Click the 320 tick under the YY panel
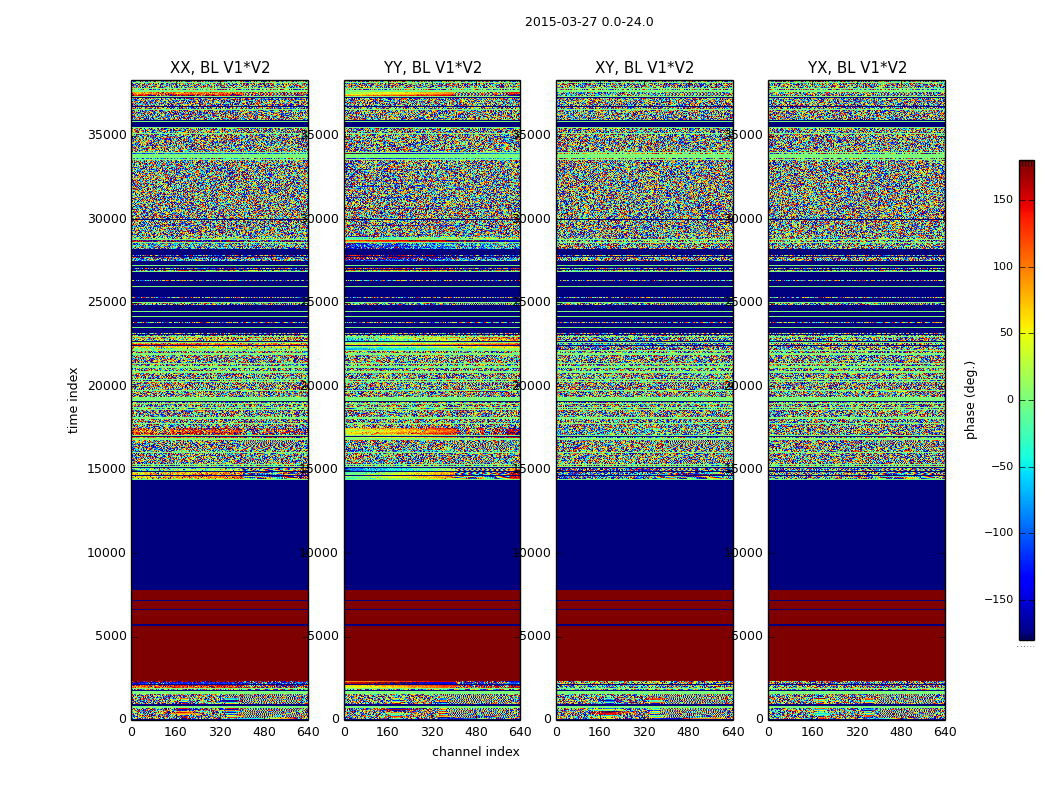The image size is (1050, 800). pyautogui.click(x=433, y=732)
